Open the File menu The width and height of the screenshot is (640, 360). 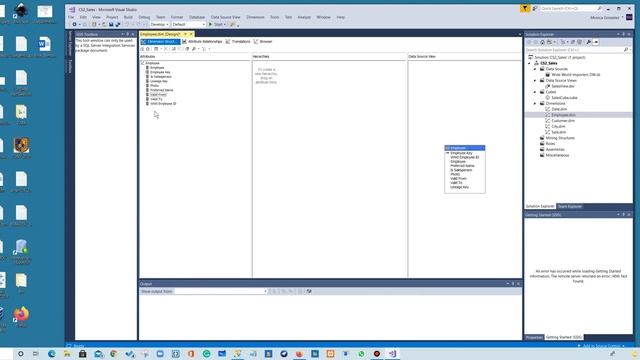point(71,17)
